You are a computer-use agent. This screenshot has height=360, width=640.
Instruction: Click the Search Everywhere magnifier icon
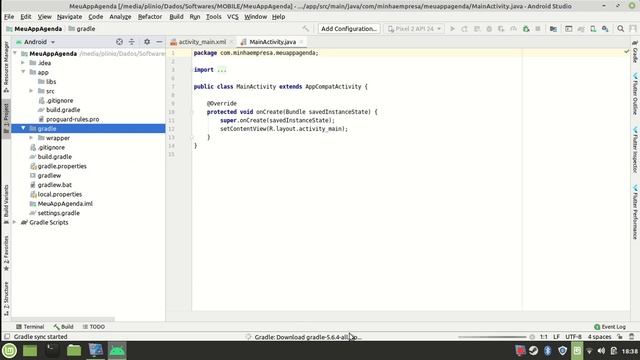(x=620, y=29)
